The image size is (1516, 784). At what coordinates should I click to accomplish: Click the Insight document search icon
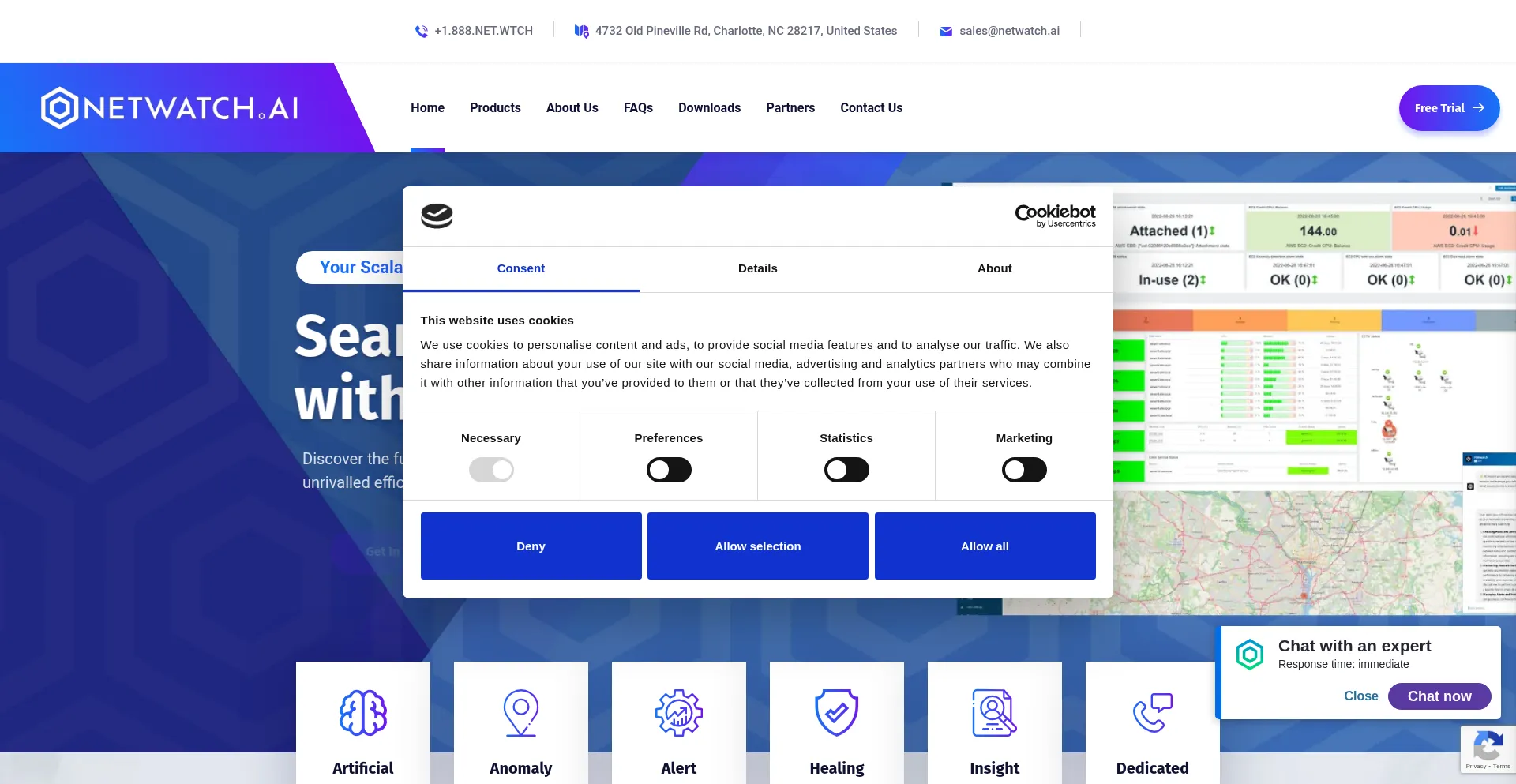pyautogui.click(x=994, y=713)
